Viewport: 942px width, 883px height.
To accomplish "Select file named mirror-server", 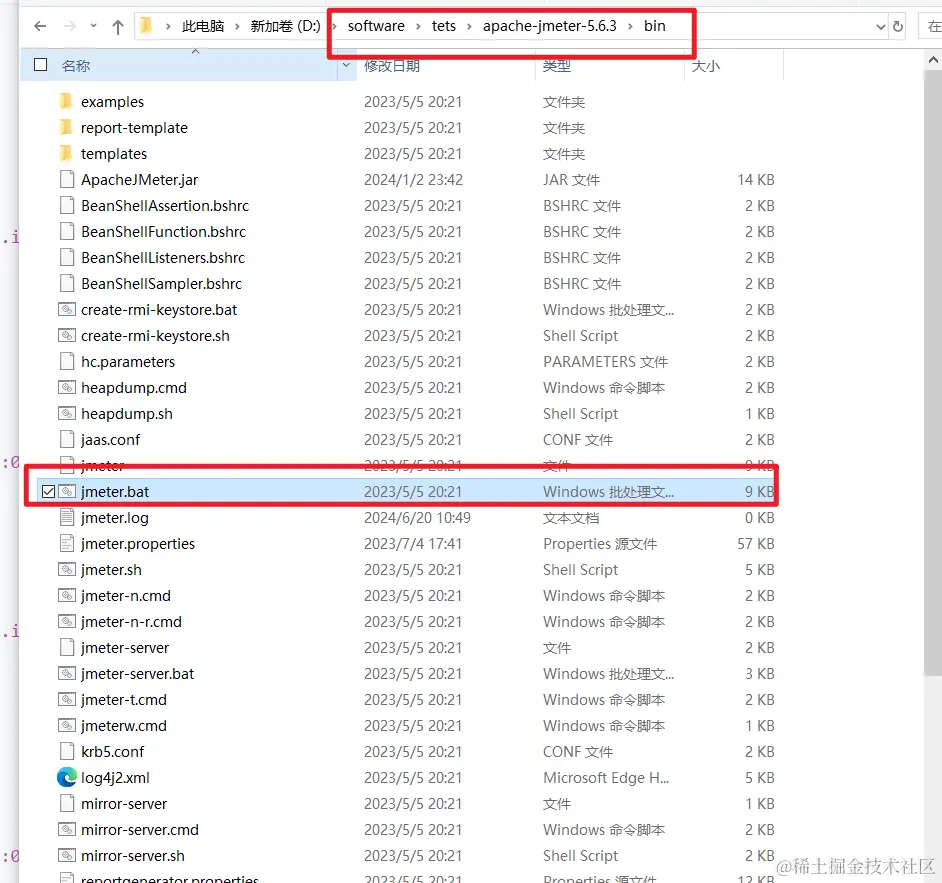I will [124, 804].
